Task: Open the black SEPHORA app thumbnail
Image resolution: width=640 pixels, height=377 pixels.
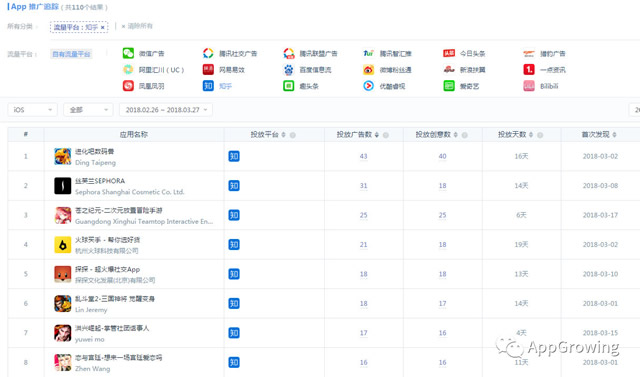Action: point(63,186)
